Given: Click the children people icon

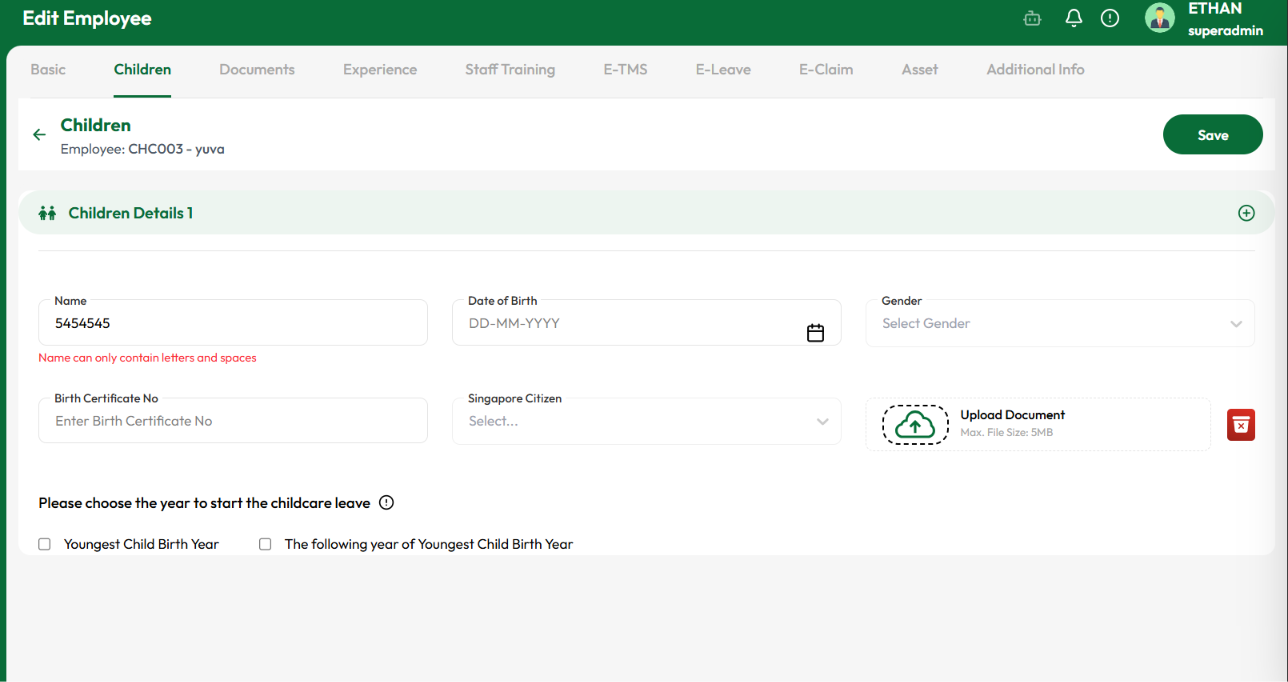Looking at the screenshot, I should coord(47,213).
